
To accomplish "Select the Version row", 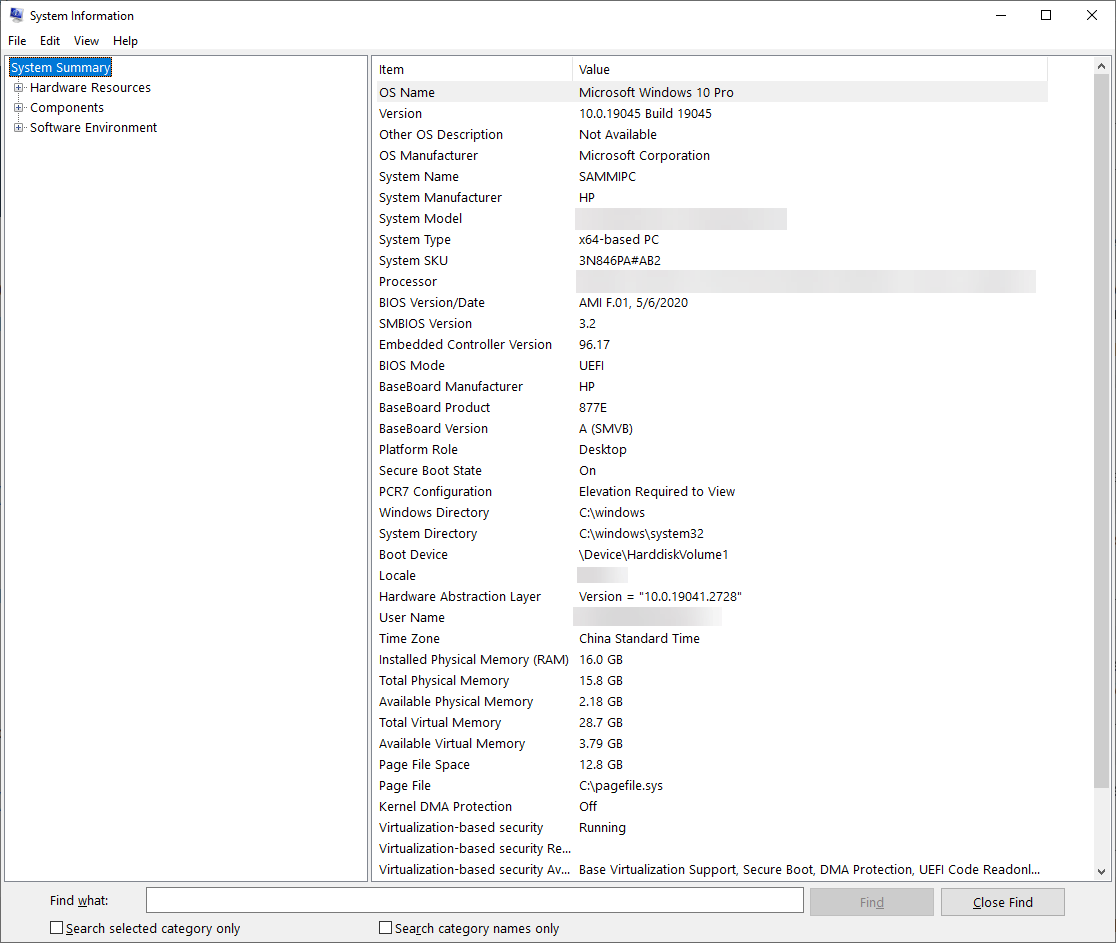I will point(712,113).
